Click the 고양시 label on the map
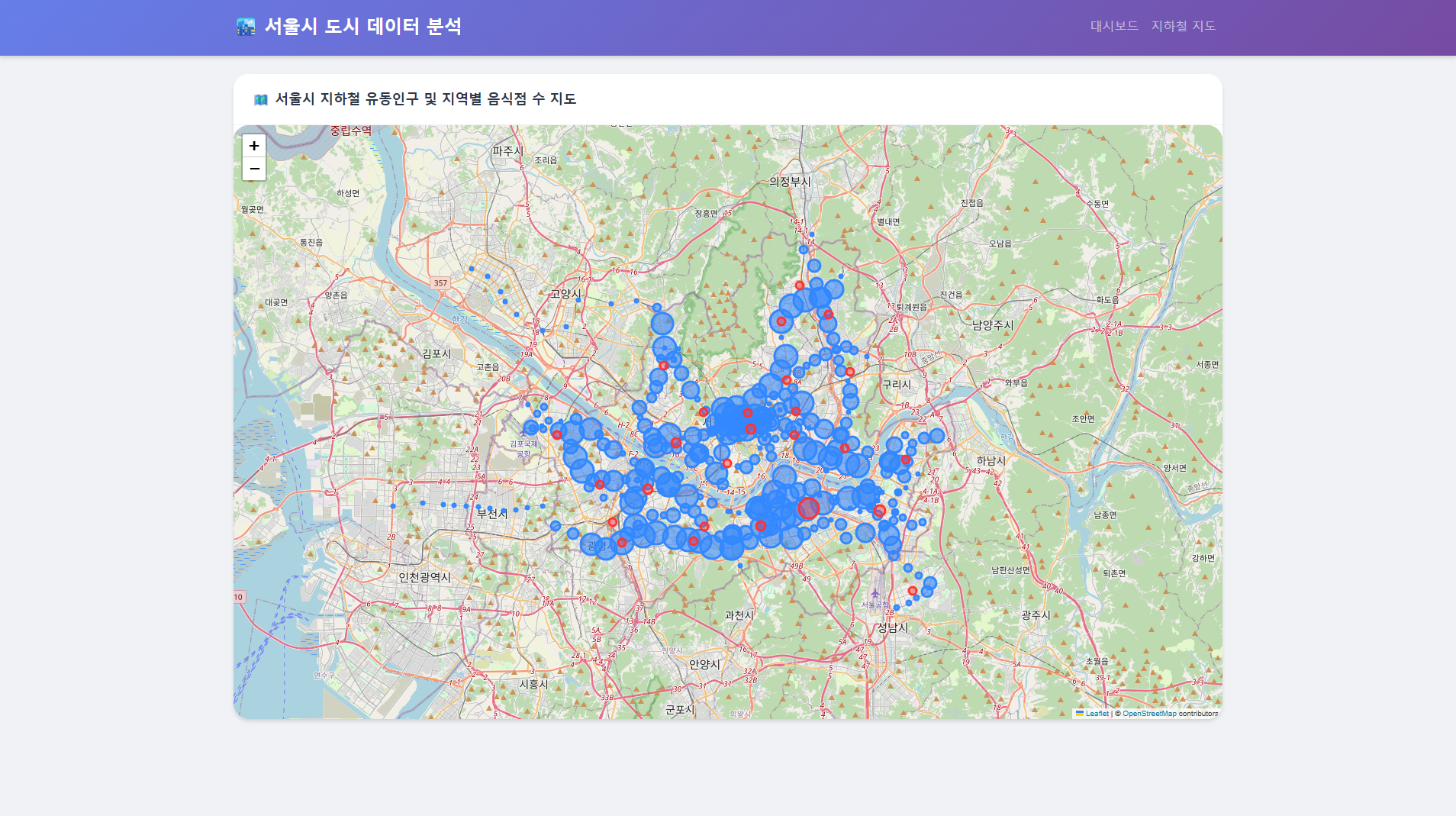The height and width of the screenshot is (816, 1456). pos(565,294)
